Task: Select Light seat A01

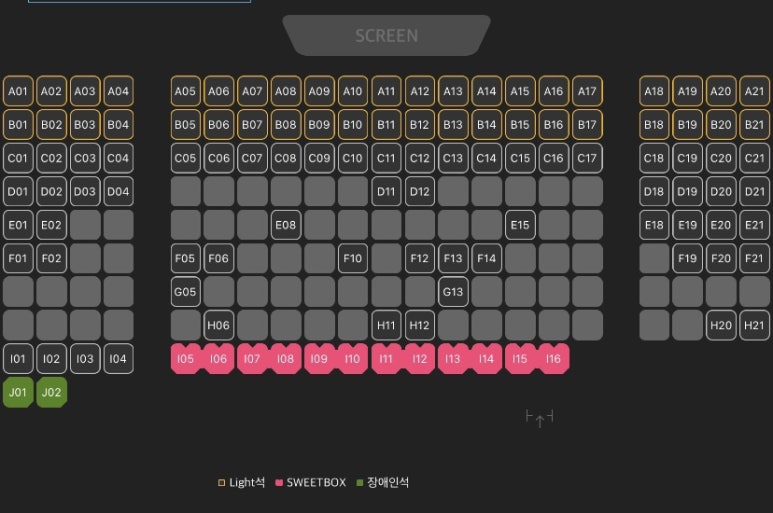Action: (18, 91)
